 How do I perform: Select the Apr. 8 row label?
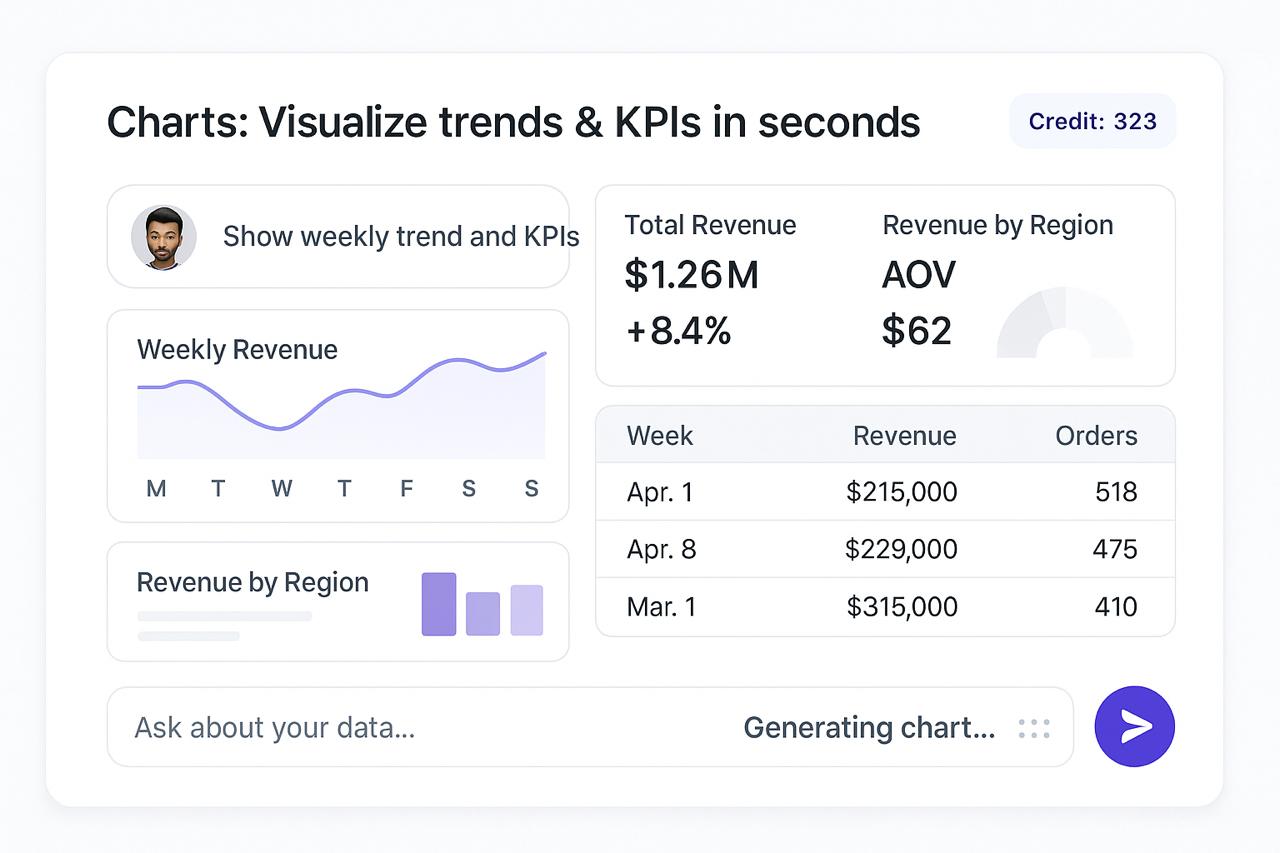[x=661, y=549]
